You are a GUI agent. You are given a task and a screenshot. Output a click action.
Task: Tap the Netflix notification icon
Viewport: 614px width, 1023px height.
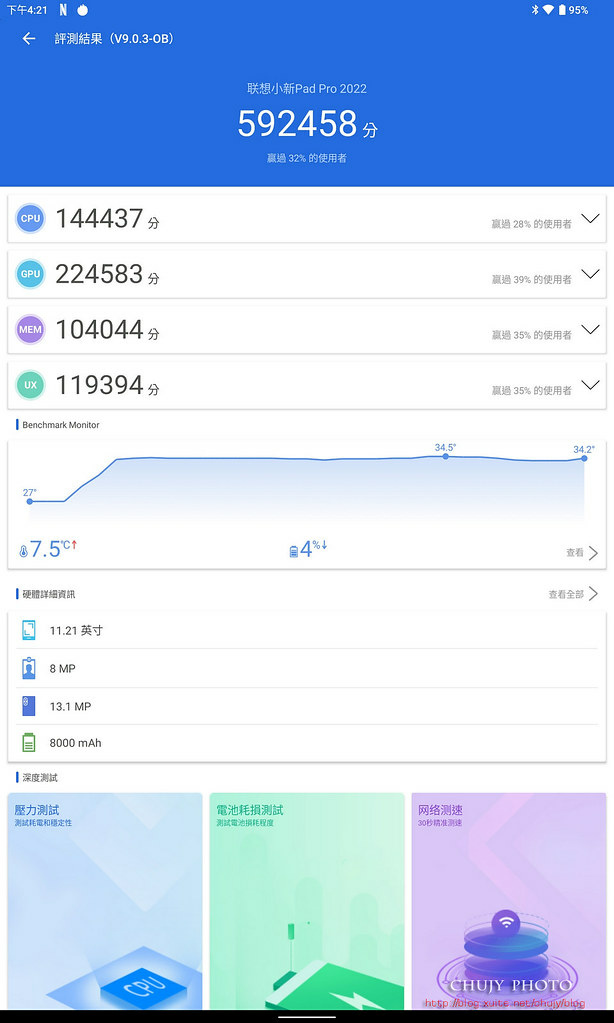pyautogui.click(x=63, y=10)
